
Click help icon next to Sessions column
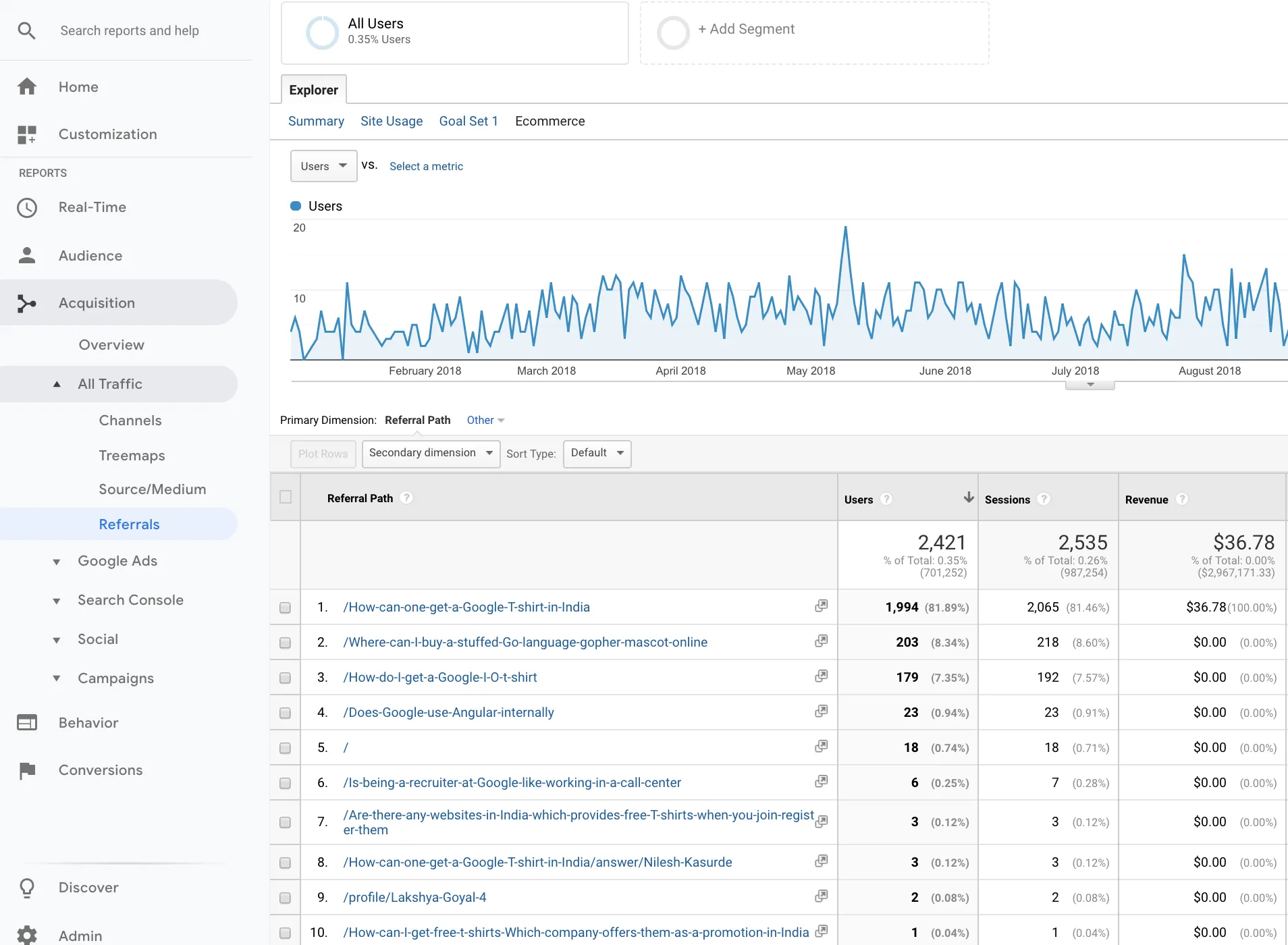(1044, 499)
